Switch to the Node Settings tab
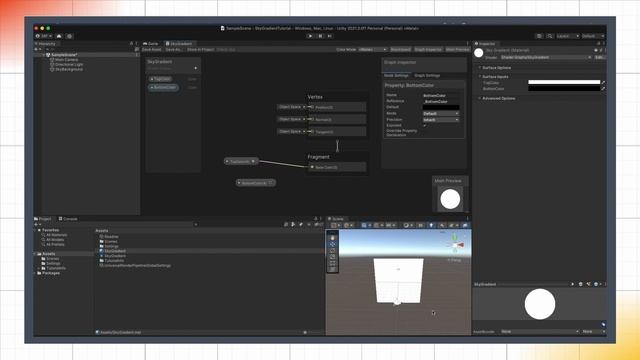 point(396,76)
